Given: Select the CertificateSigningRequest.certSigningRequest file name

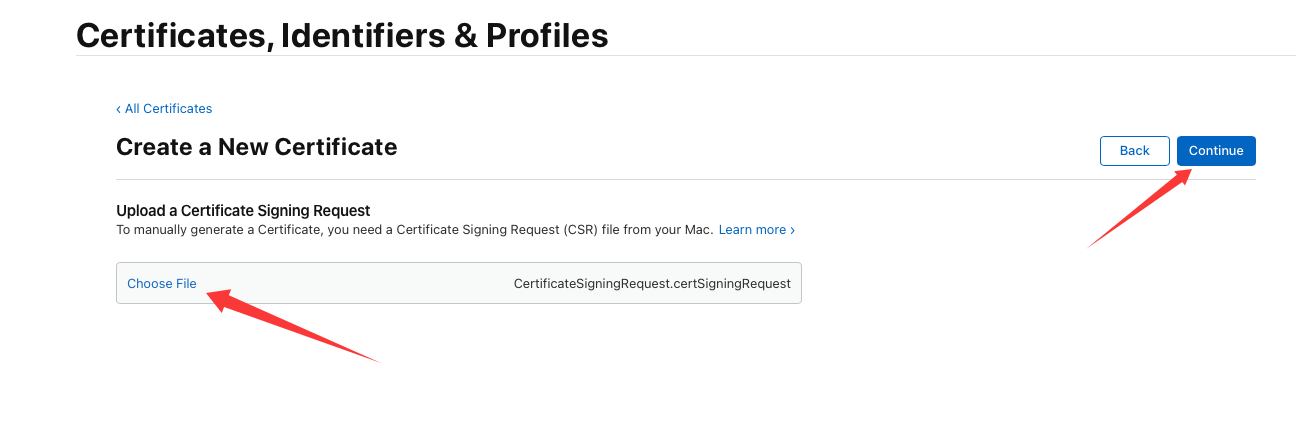Looking at the screenshot, I should coord(652,284).
